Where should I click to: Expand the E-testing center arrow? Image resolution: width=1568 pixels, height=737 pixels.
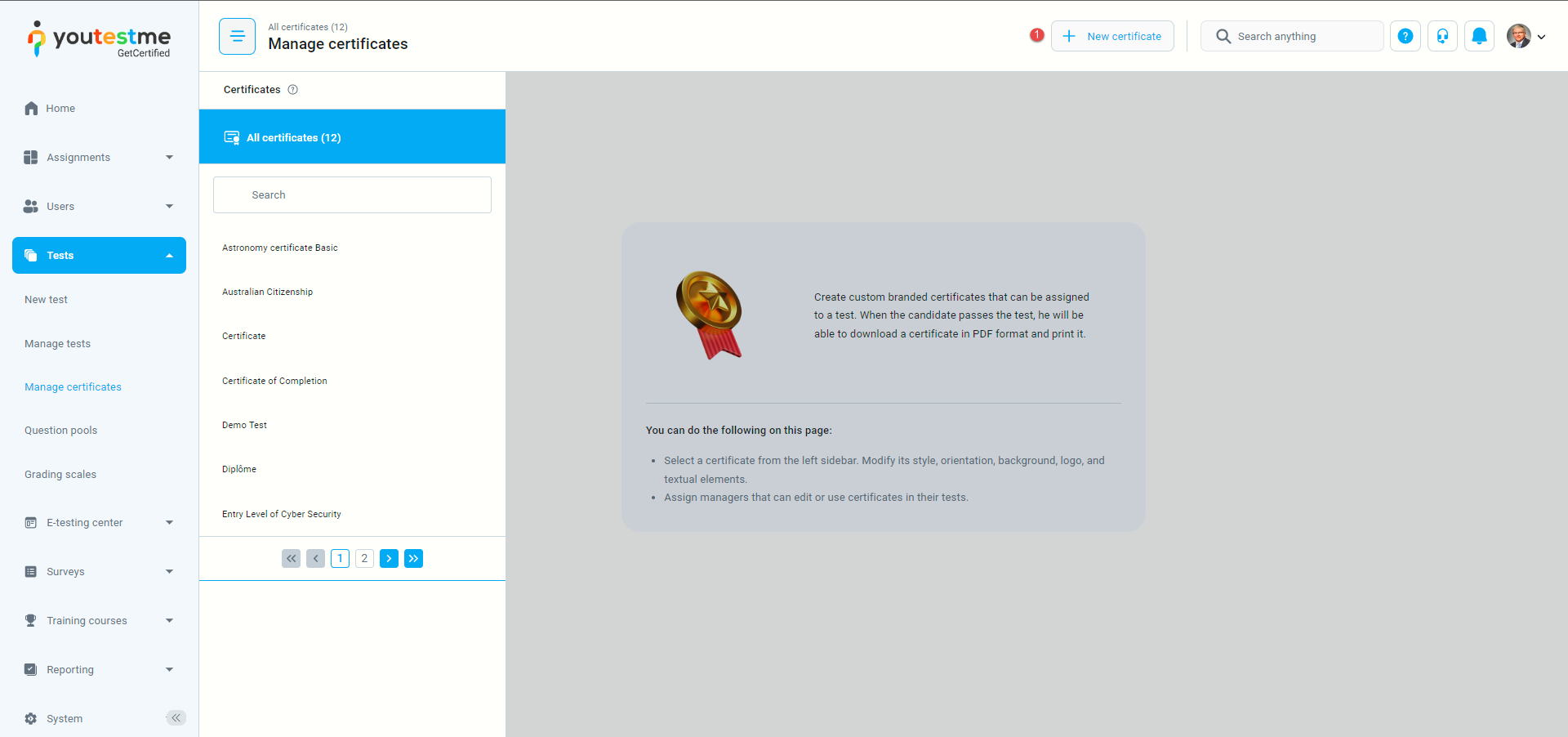pyautogui.click(x=170, y=523)
